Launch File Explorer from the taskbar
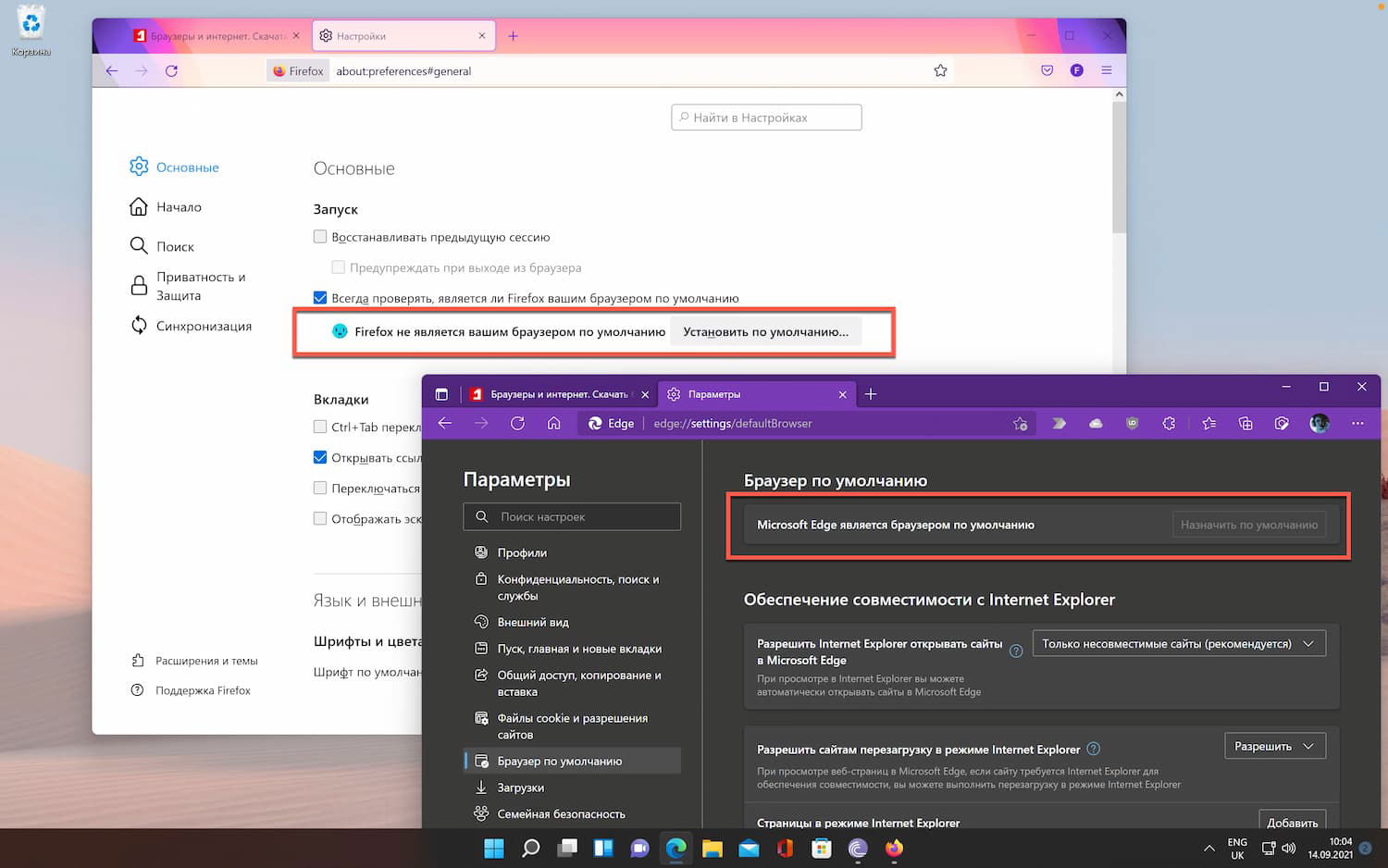 tap(712, 848)
